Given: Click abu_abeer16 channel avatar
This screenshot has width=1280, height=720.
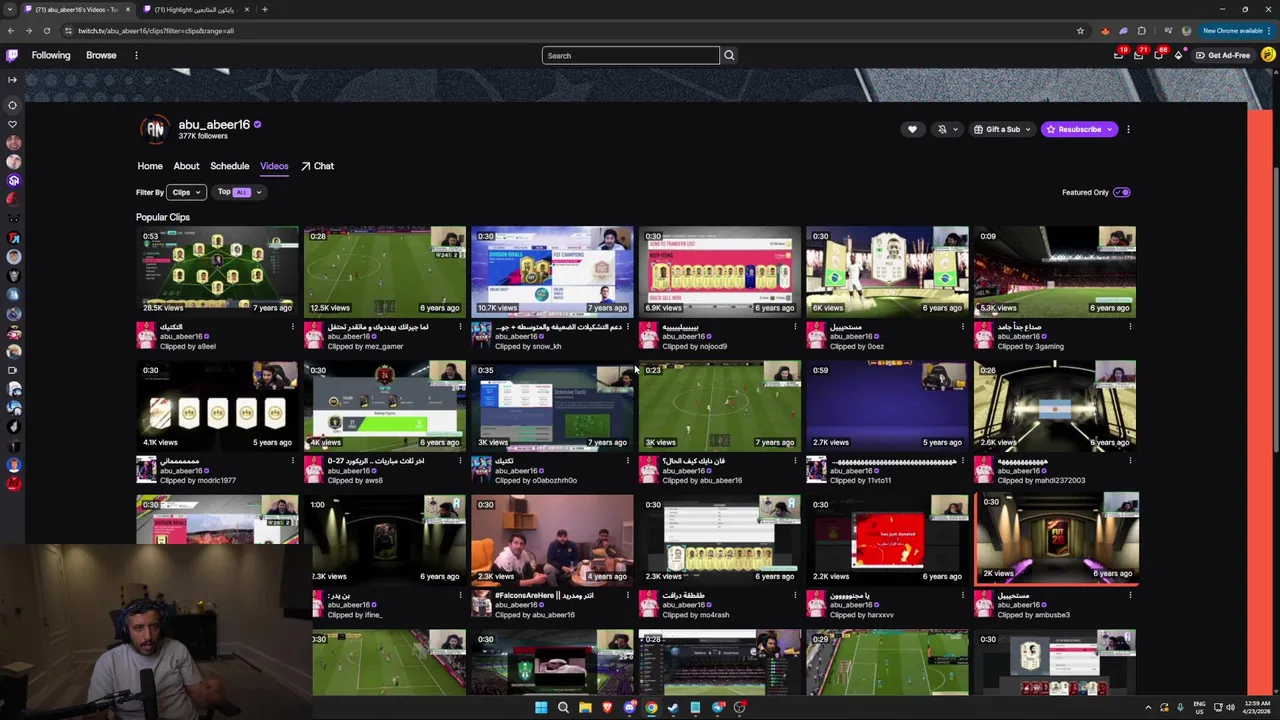Looking at the screenshot, I should coord(155,129).
